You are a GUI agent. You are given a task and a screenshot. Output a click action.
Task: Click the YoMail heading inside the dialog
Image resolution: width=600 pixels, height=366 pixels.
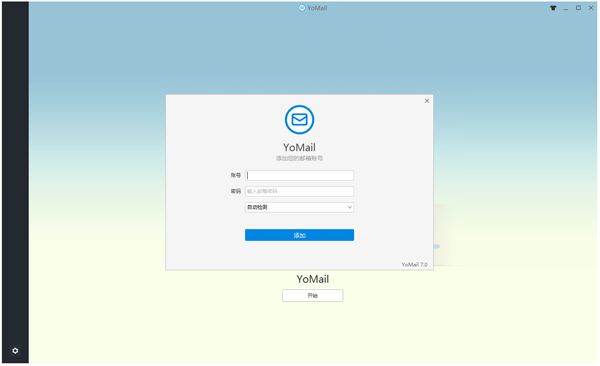(x=299, y=147)
